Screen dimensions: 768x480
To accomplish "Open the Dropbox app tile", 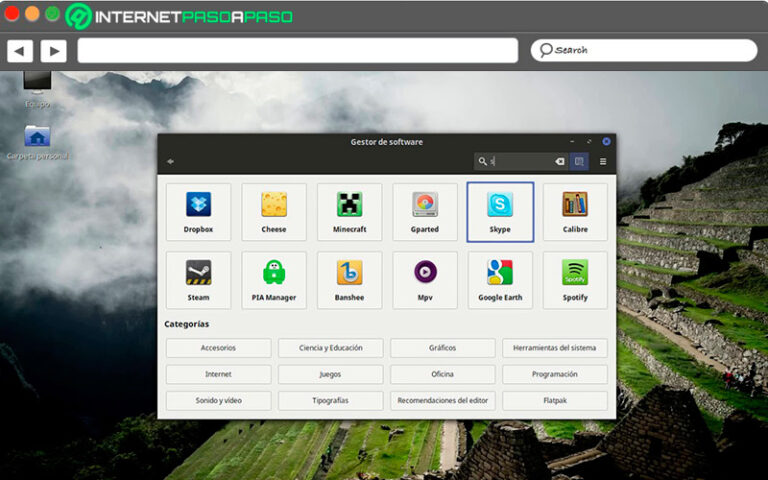I will pyautogui.click(x=198, y=211).
